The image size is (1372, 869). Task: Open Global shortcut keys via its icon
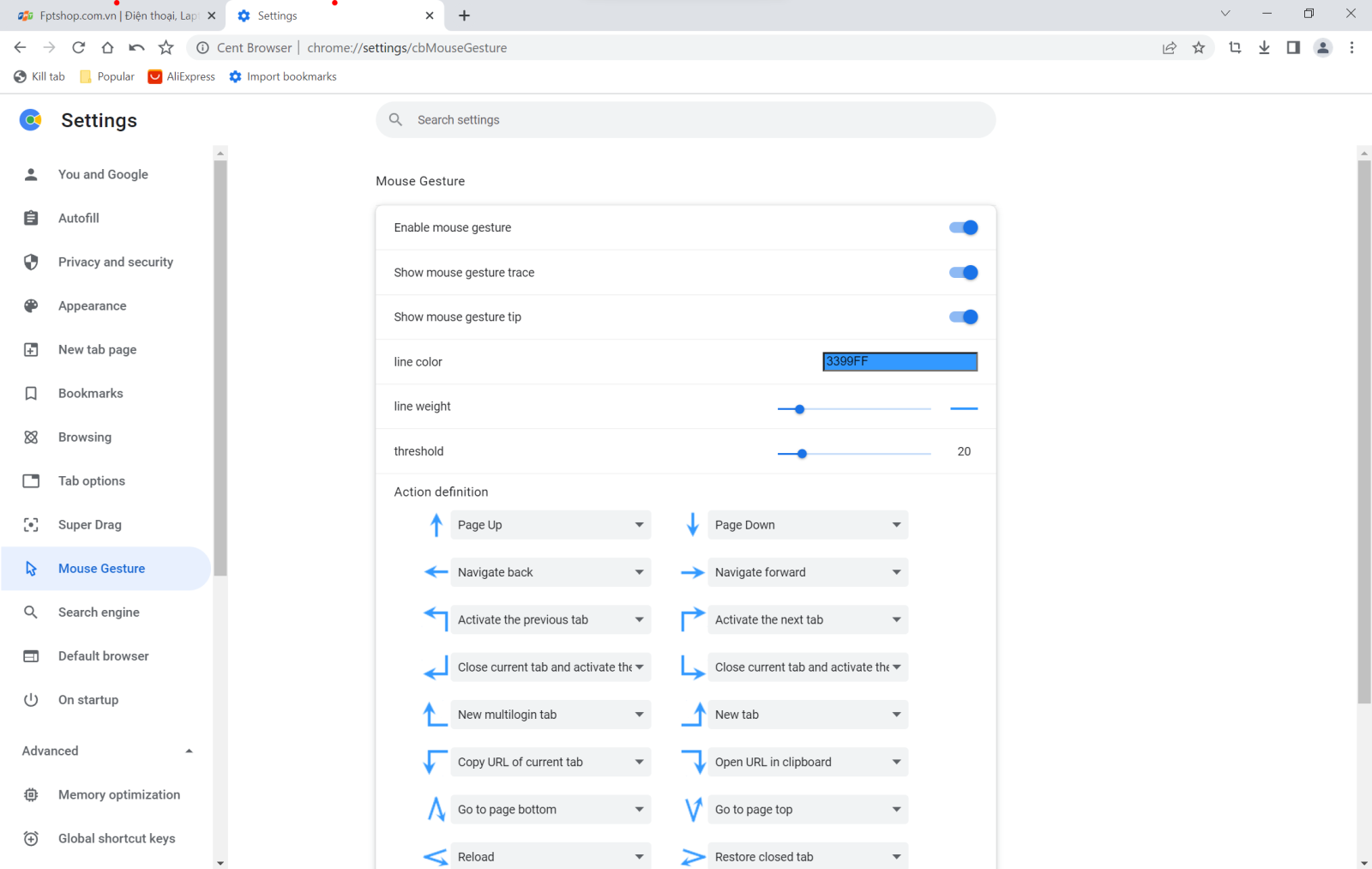(31, 838)
